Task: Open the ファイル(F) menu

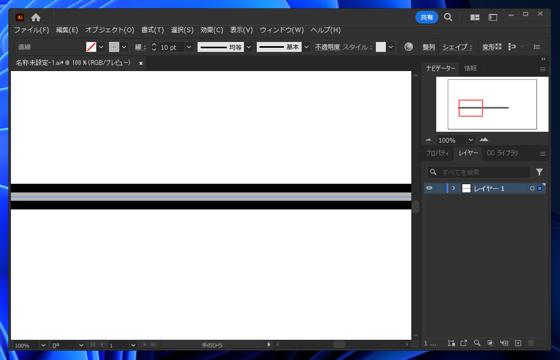Action: (x=31, y=30)
